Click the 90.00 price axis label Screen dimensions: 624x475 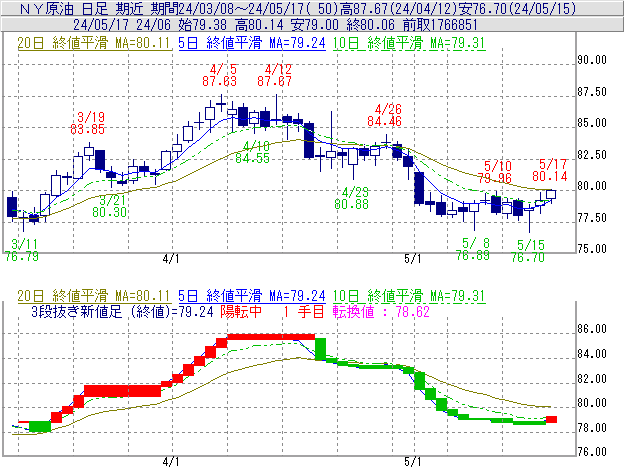pos(592,60)
